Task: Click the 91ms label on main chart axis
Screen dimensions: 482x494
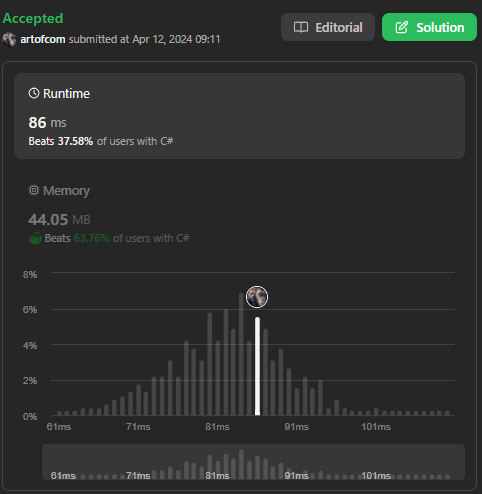Action: click(297, 427)
